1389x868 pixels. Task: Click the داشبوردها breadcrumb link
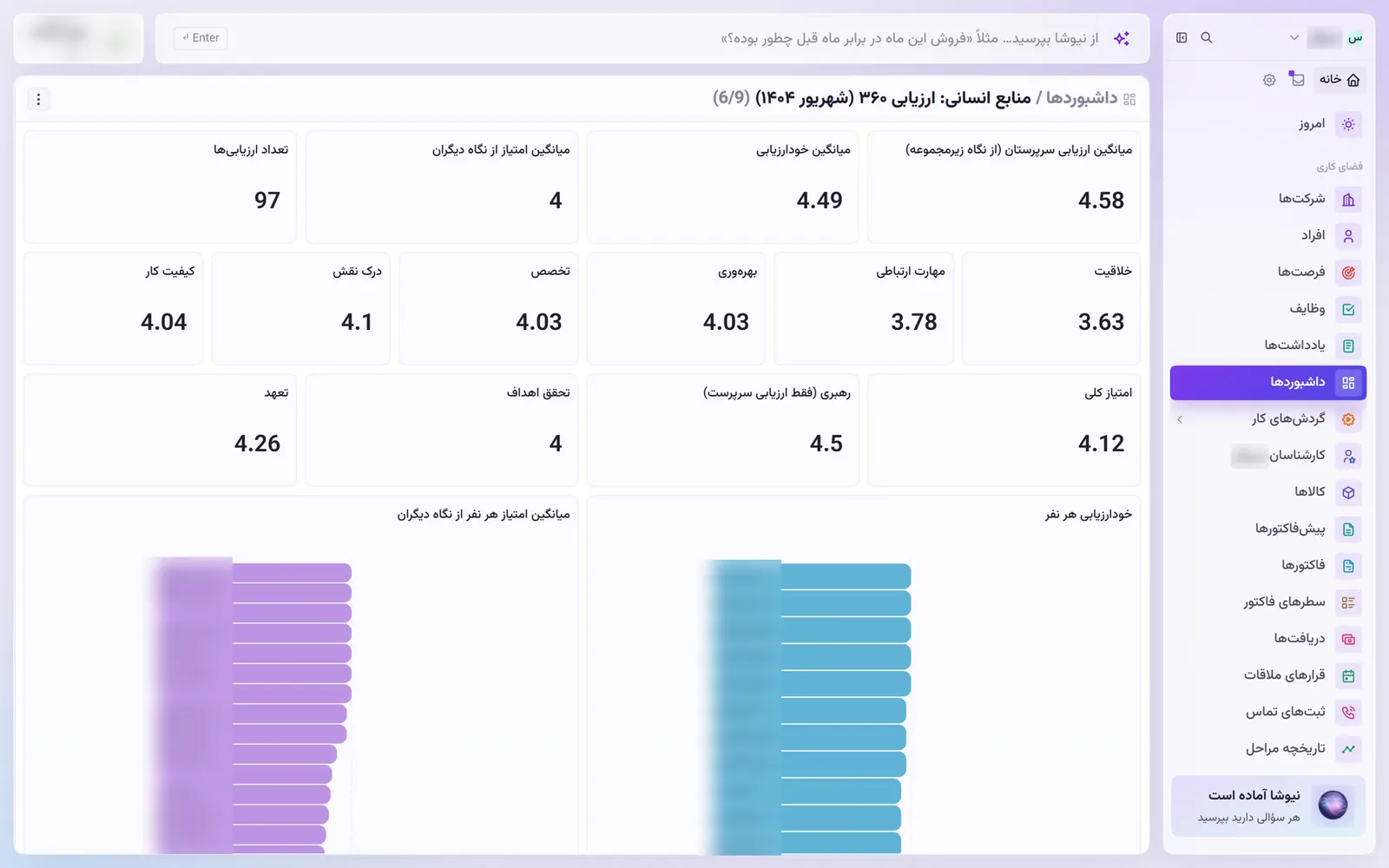(x=1082, y=98)
